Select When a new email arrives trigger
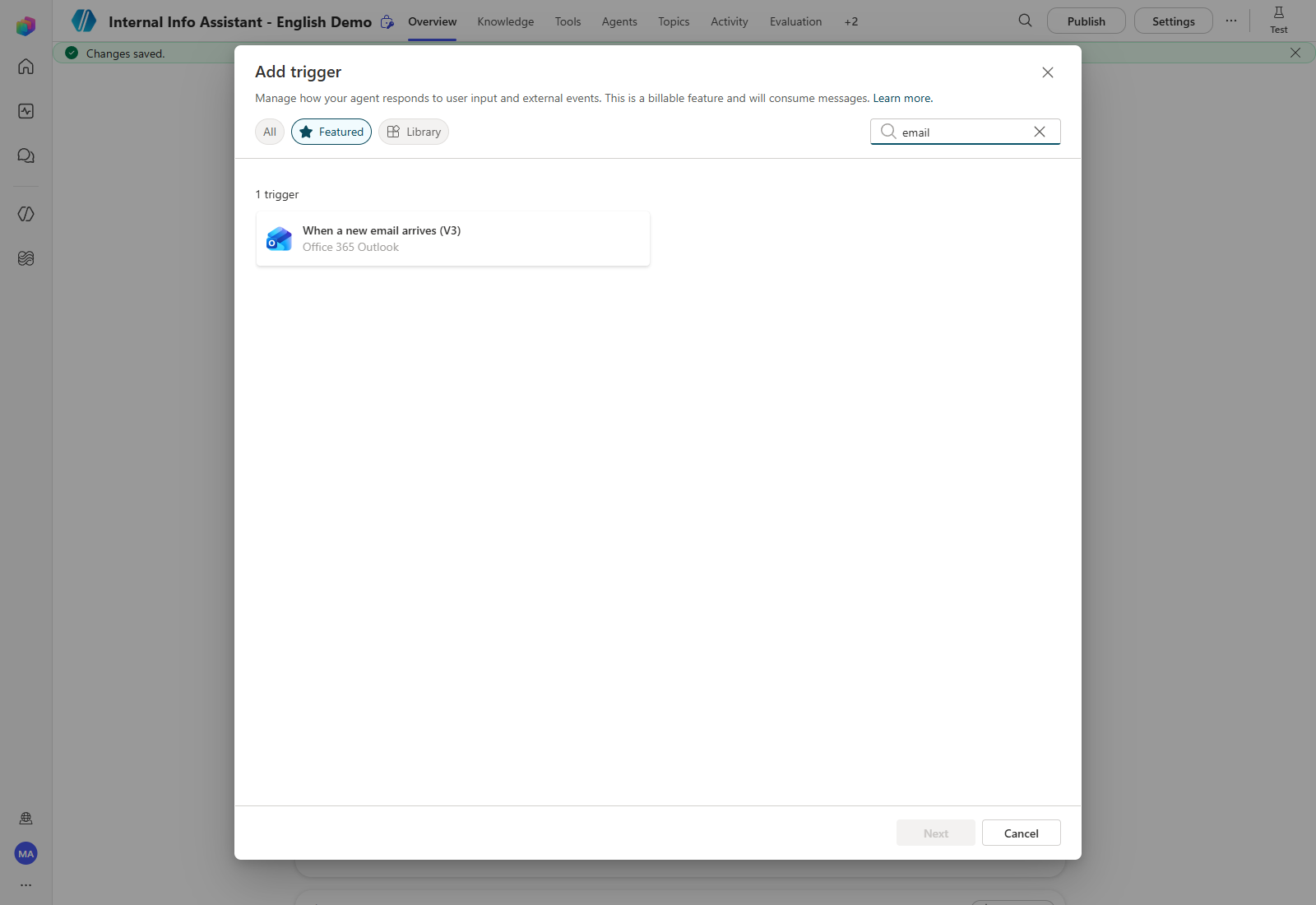Viewport: 1316px width, 905px height. [453, 239]
